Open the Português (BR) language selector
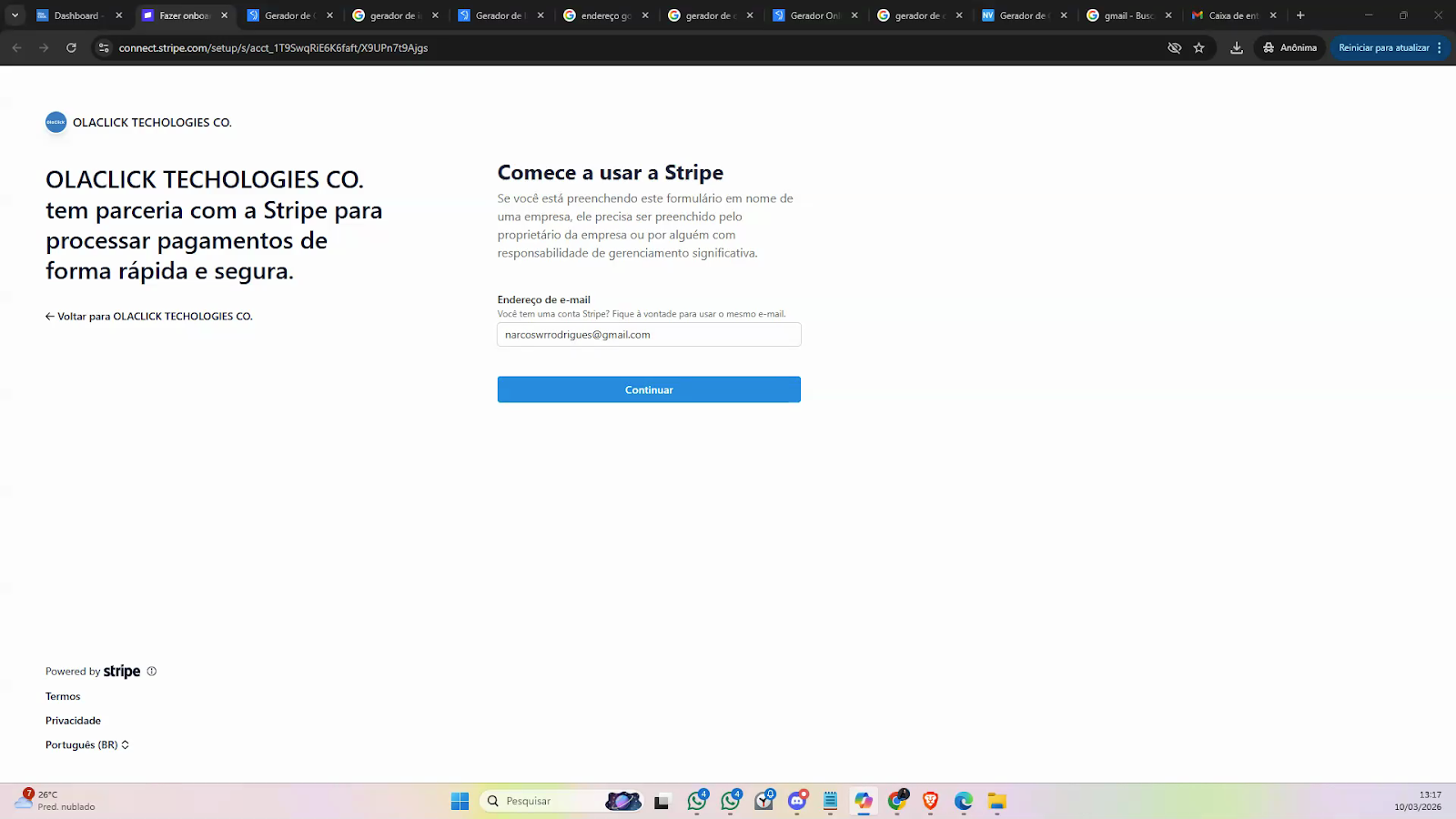The image size is (1456, 819). tap(87, 744)
